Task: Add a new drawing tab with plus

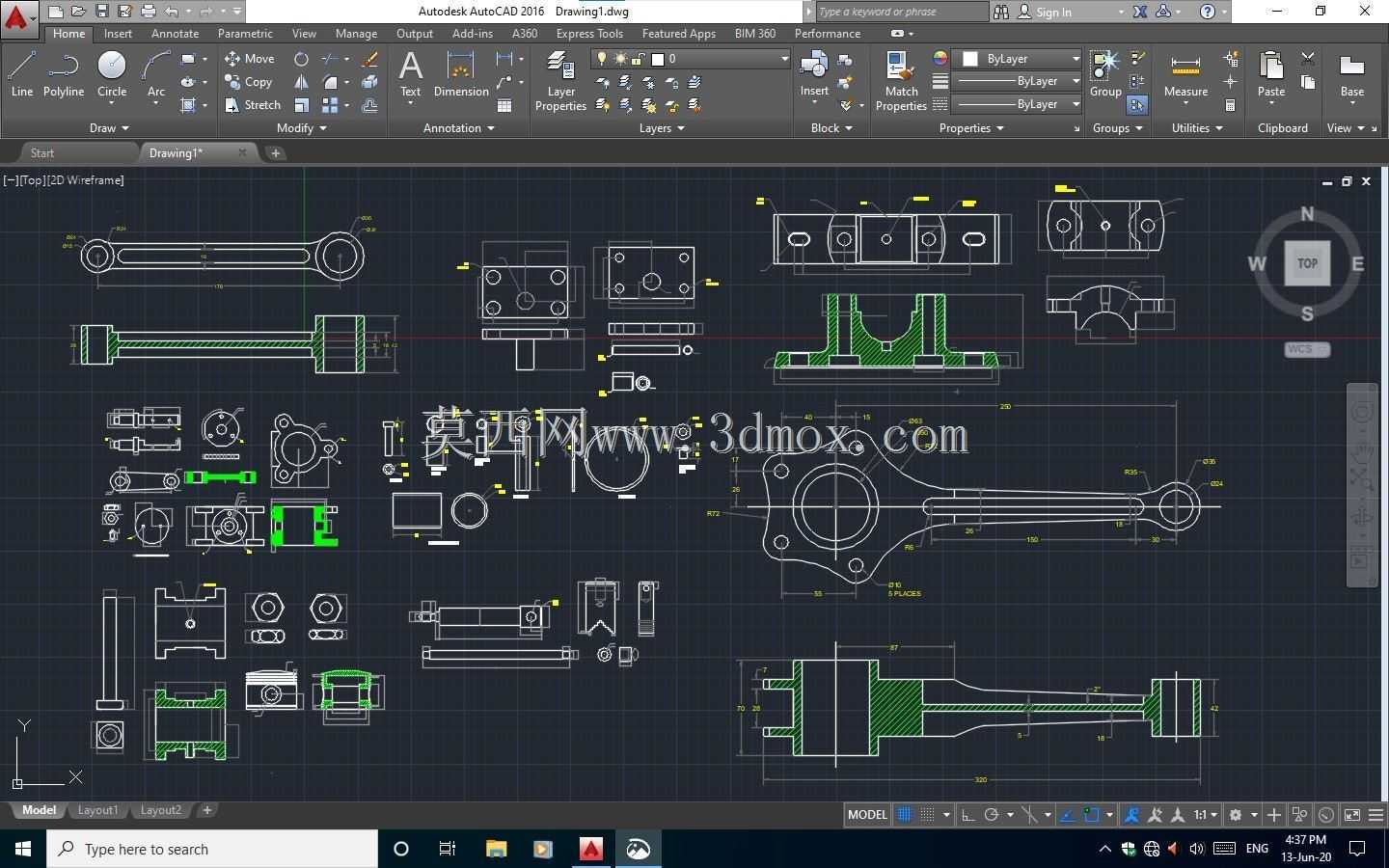Action: click(x=275, y=152)
